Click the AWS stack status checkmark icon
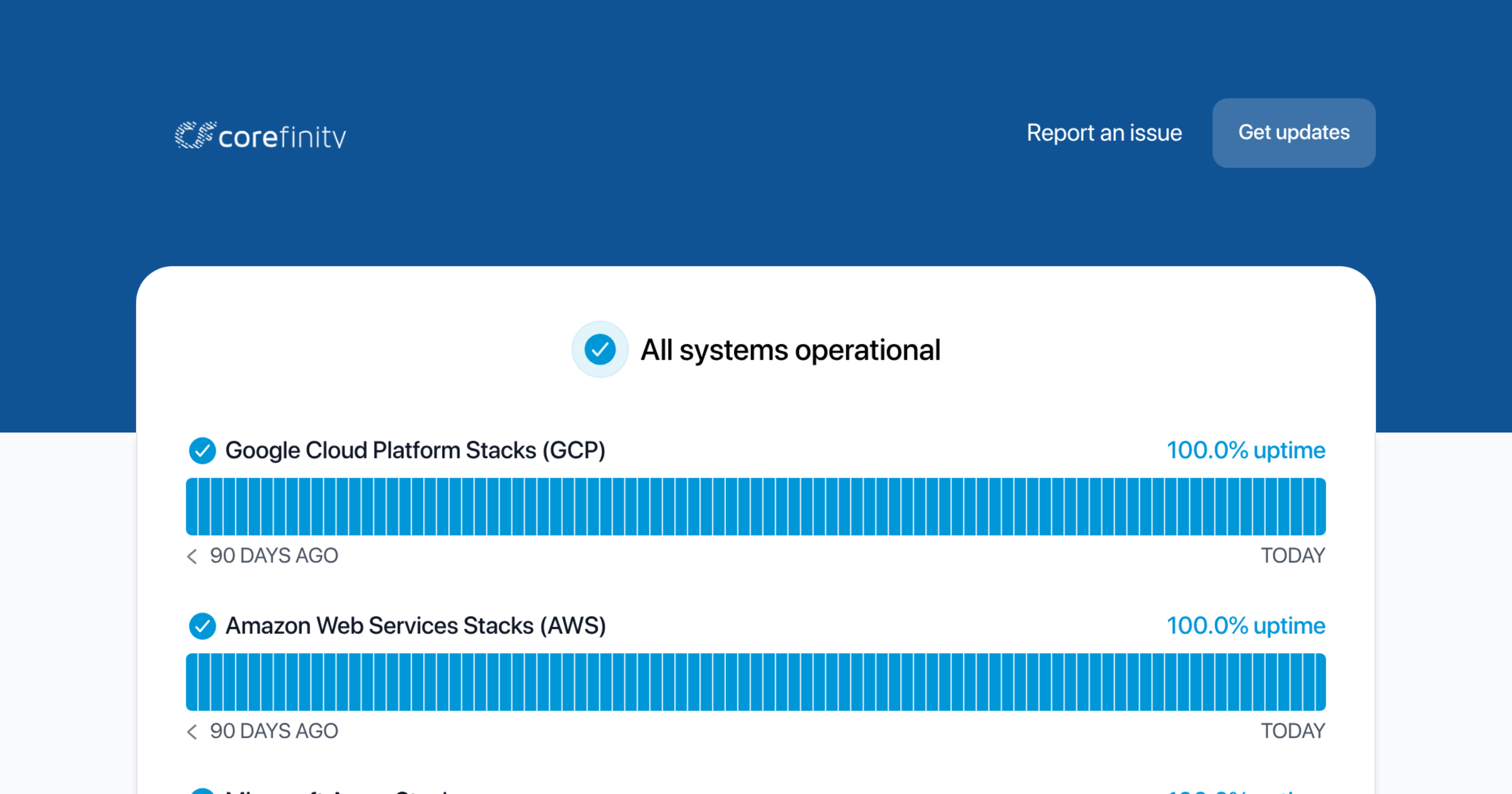This screenshot has width=1512, height=794. 202,626
